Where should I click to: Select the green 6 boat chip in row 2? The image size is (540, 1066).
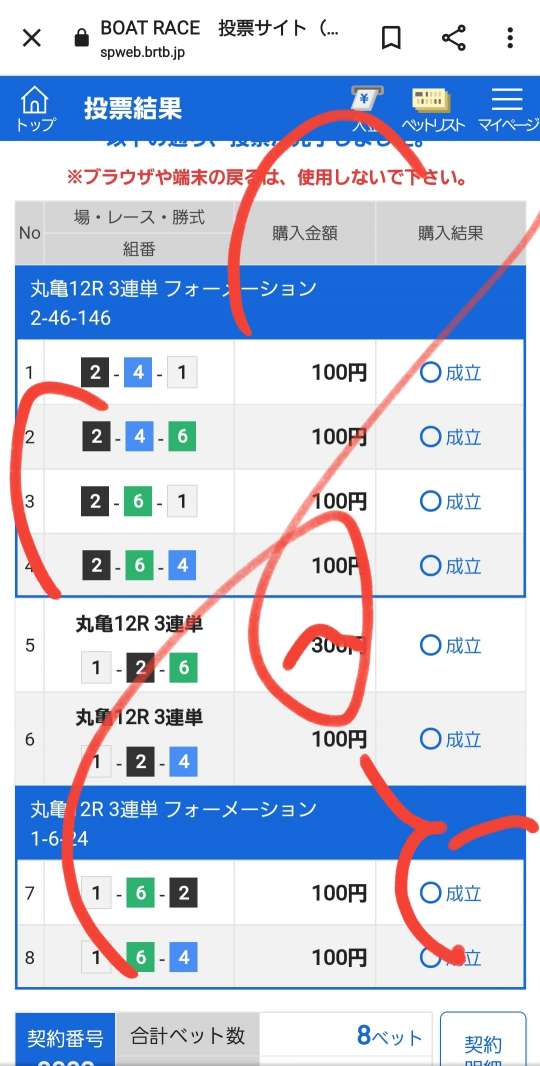182,437
